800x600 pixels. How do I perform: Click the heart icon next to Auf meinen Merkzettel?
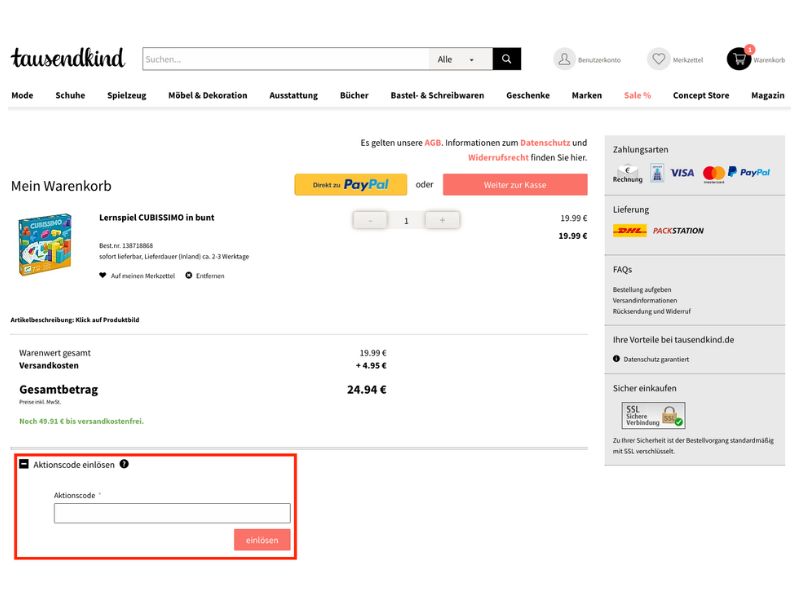click(103, 276)
